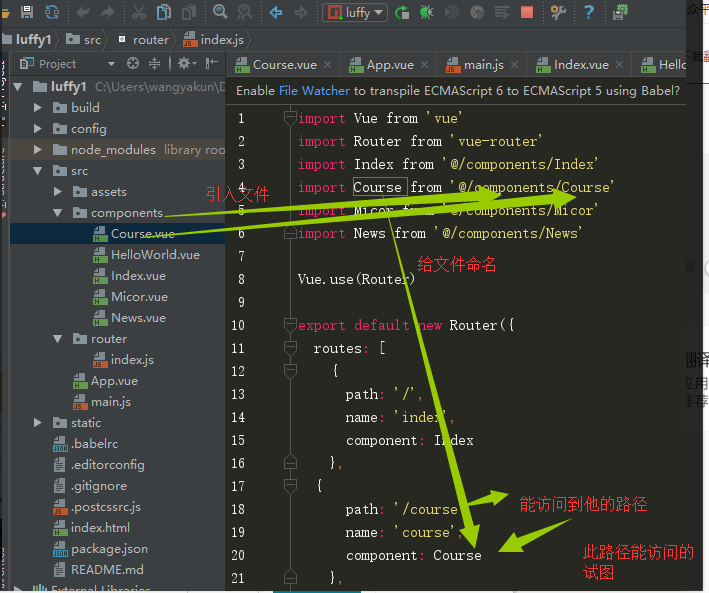Switch to the main.js editor tab
Viewport: 709px width, 593px height.
click(x=482, y=64)
